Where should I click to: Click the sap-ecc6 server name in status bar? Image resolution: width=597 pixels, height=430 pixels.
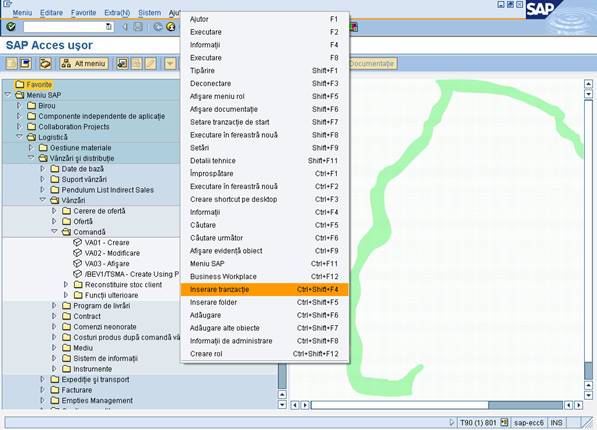pos(528,422)
